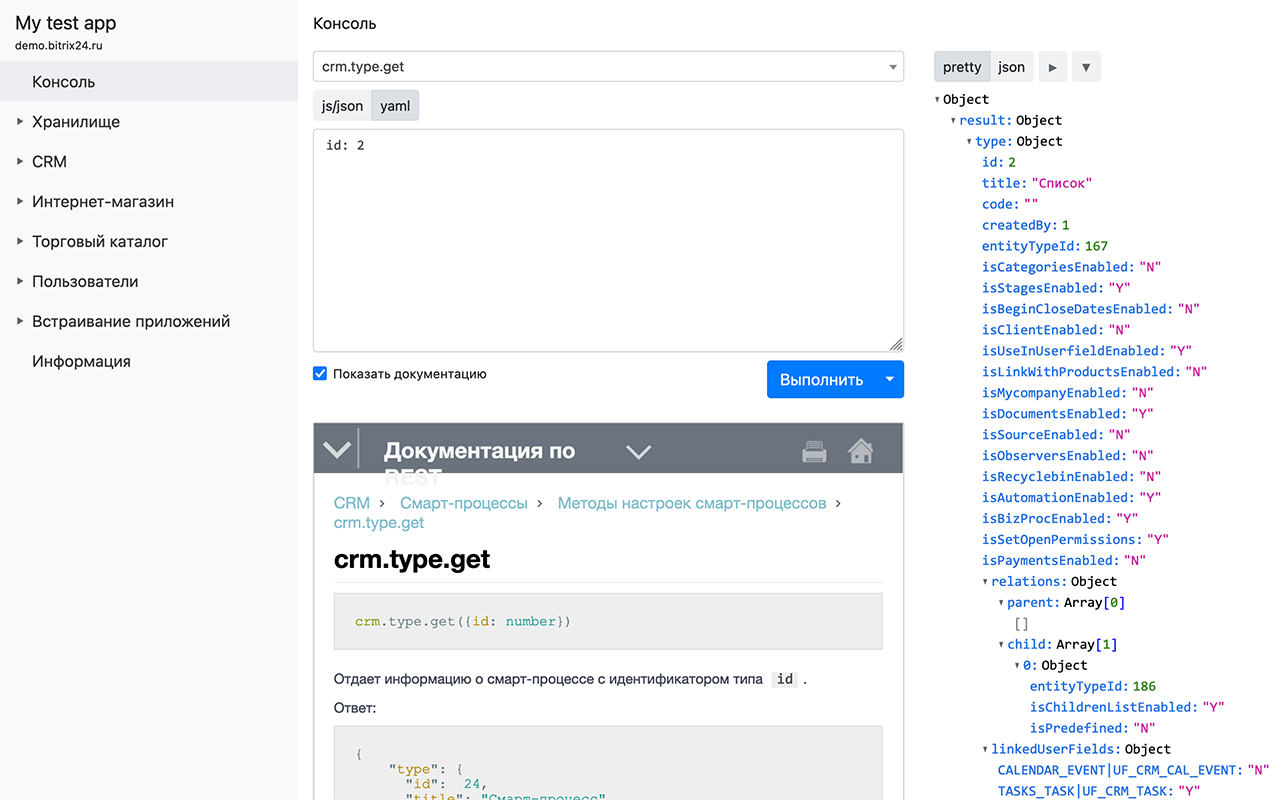This screenshot has width=1280, height=800.
Task: Click the isClientEnabled: "N" row
Action: [1056, 330]
